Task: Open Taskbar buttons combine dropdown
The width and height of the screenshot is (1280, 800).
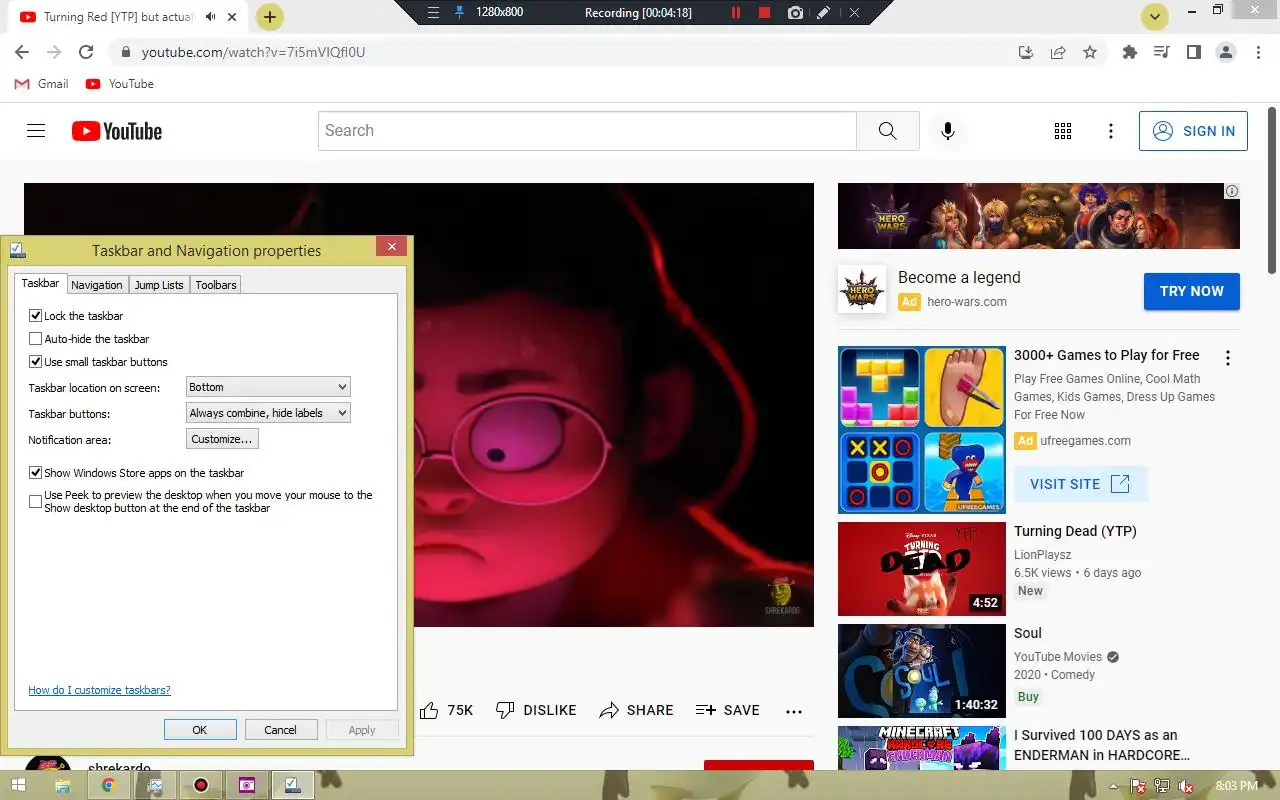Action: (x=268, y=413)
